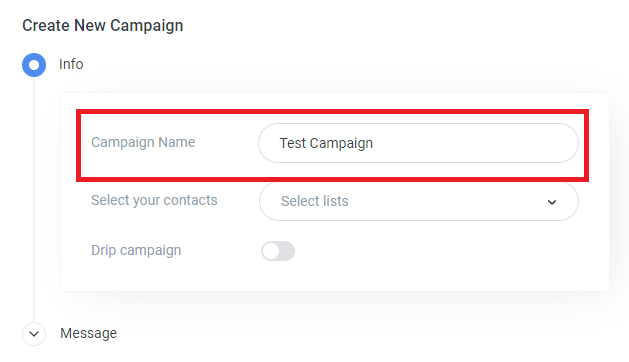Focus the Campaign Name input field
Screen dimensions: 629x362
(x=418, y=143)
